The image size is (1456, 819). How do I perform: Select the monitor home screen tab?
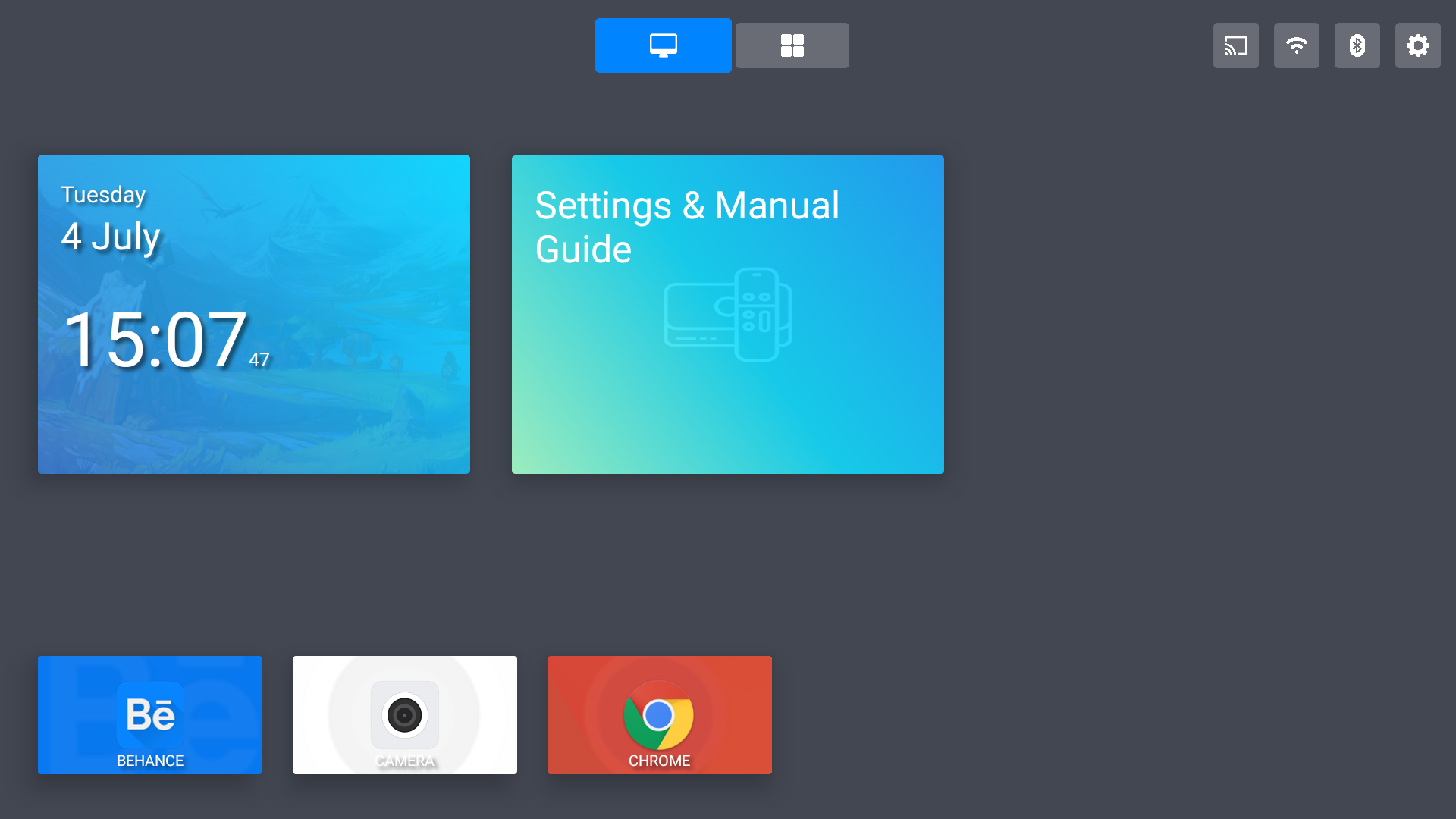[x=663, y=45]
